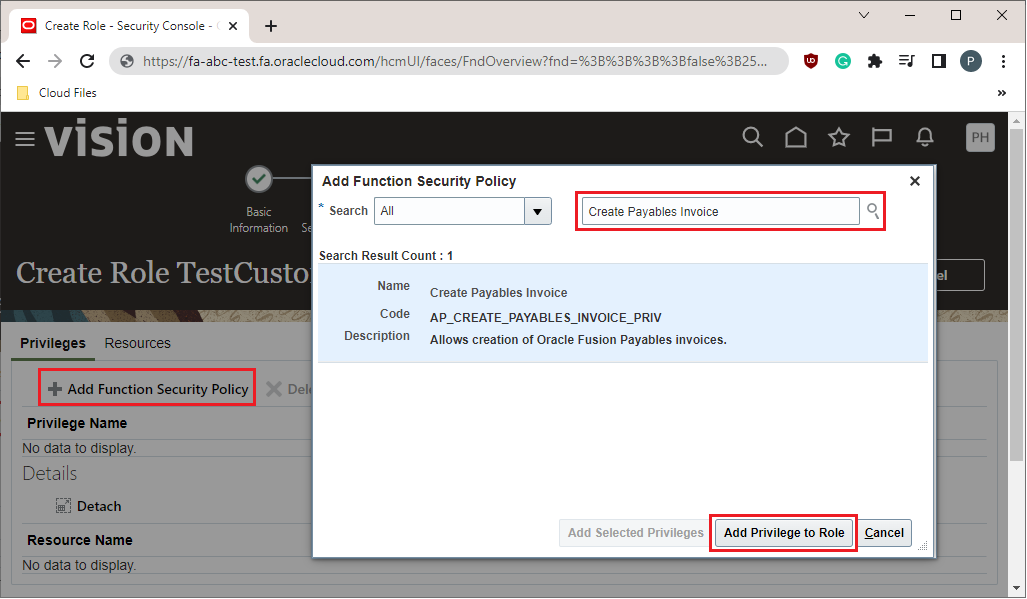Switch to the Resources tab
Viewport: 1027px width, 599px height.
pyautogui.click(x=138, y=343)
